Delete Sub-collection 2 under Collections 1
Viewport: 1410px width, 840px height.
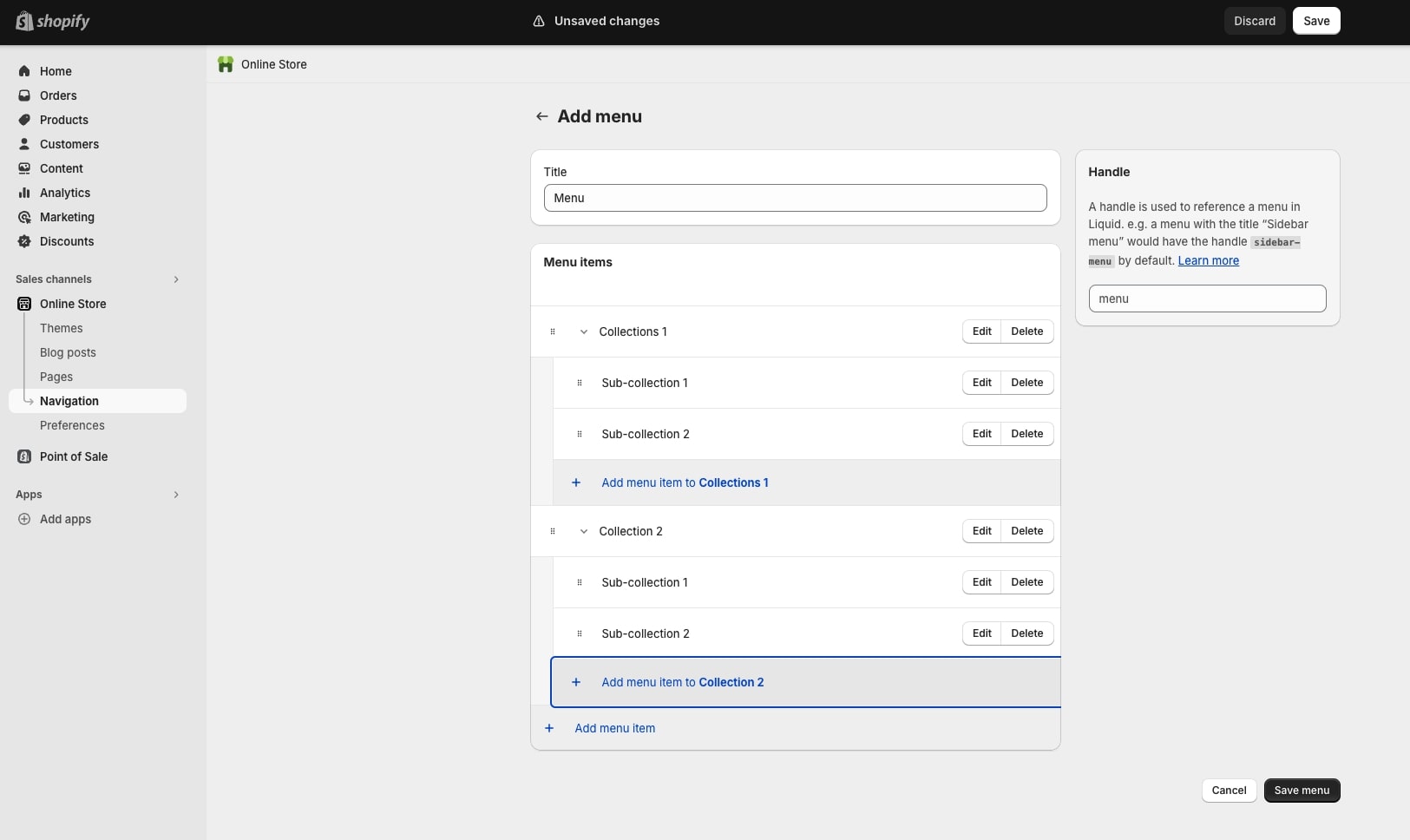tap(1027, 434)
